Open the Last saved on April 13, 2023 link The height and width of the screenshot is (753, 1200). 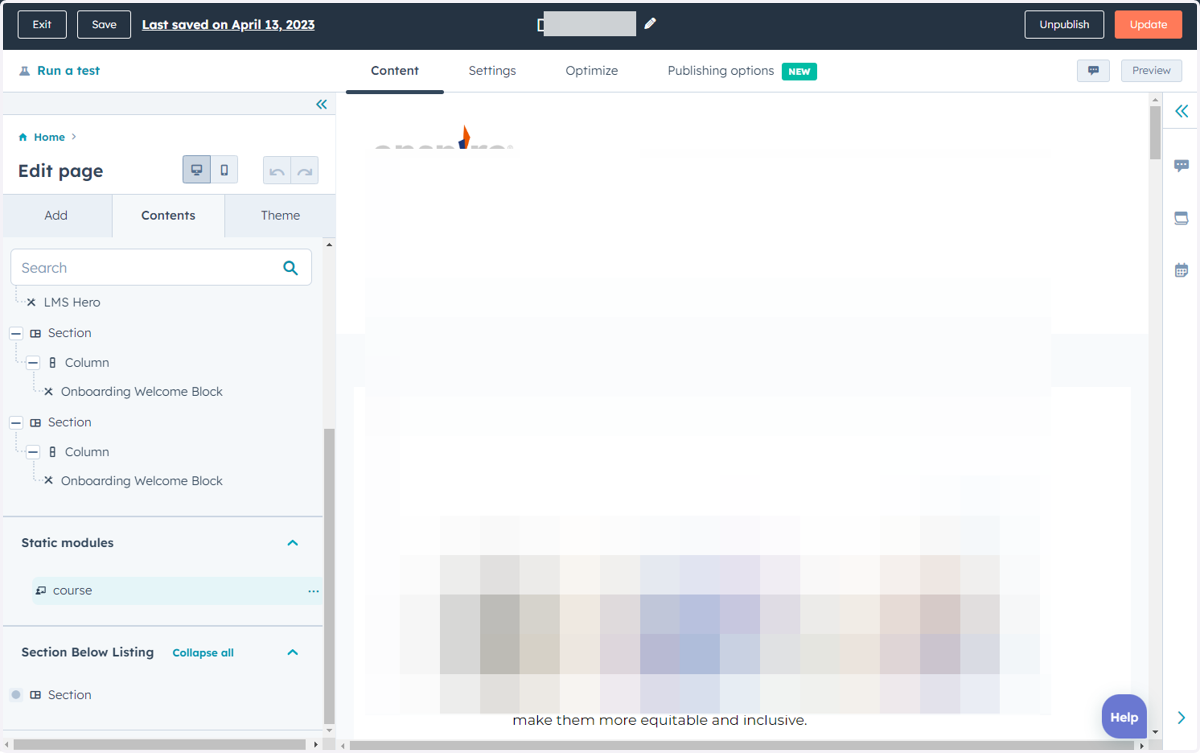point(228,24)
